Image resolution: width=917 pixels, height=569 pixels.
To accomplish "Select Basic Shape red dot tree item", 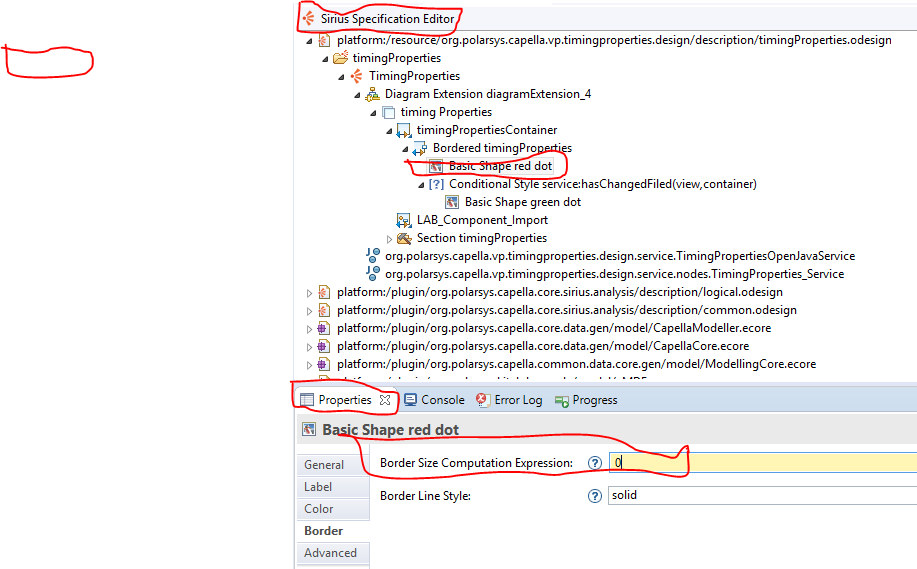I will [499, 166].
